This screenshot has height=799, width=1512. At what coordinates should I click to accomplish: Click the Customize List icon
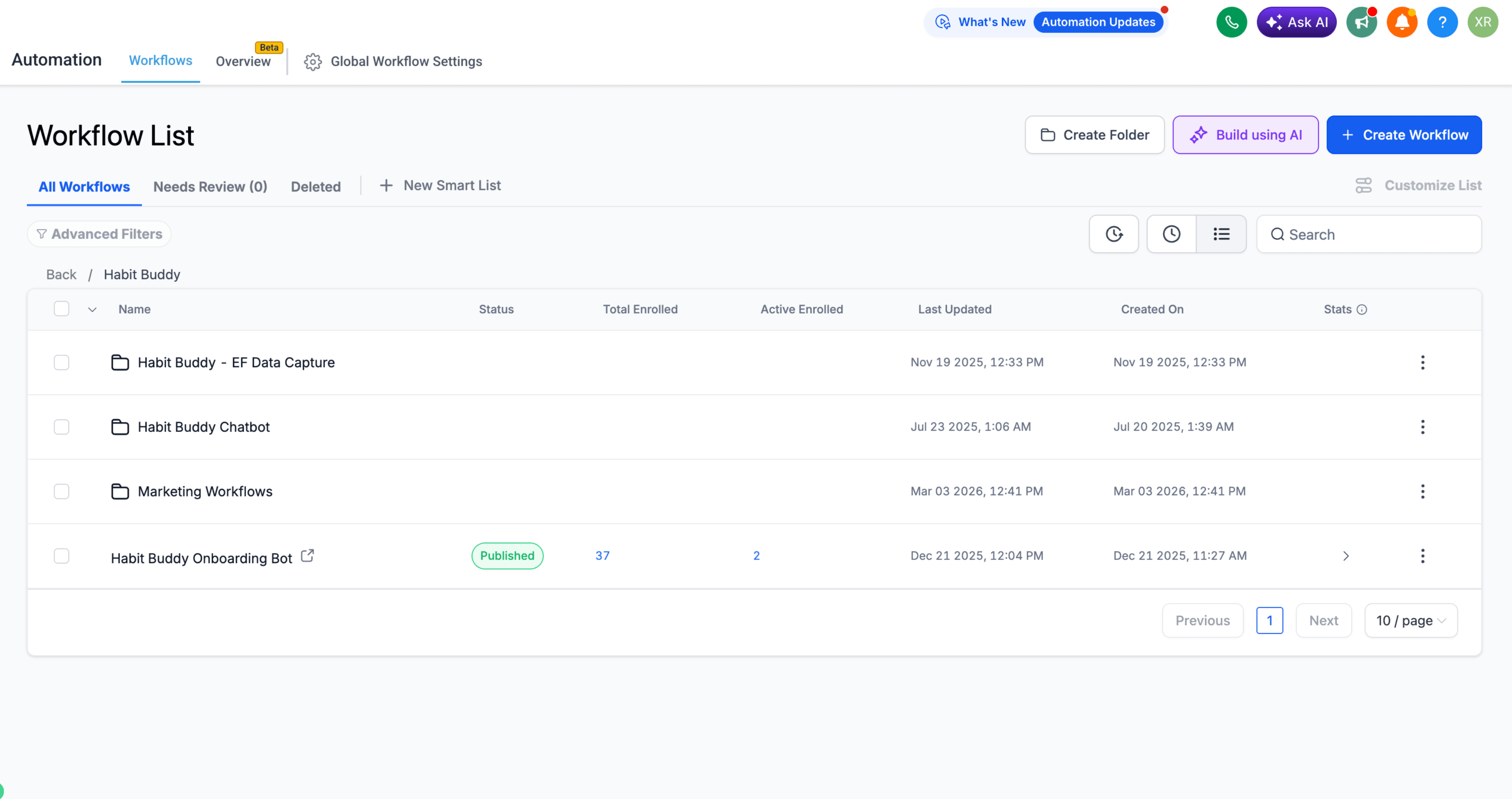click(x=1363, y=185)
